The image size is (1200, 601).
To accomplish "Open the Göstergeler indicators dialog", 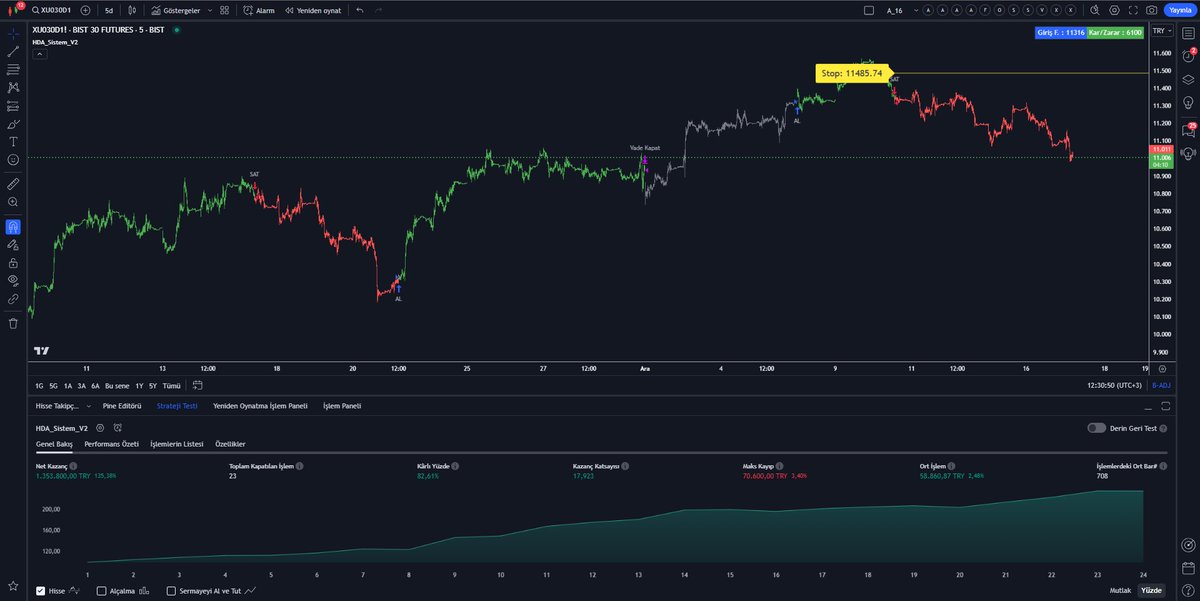I will (175, 10).
